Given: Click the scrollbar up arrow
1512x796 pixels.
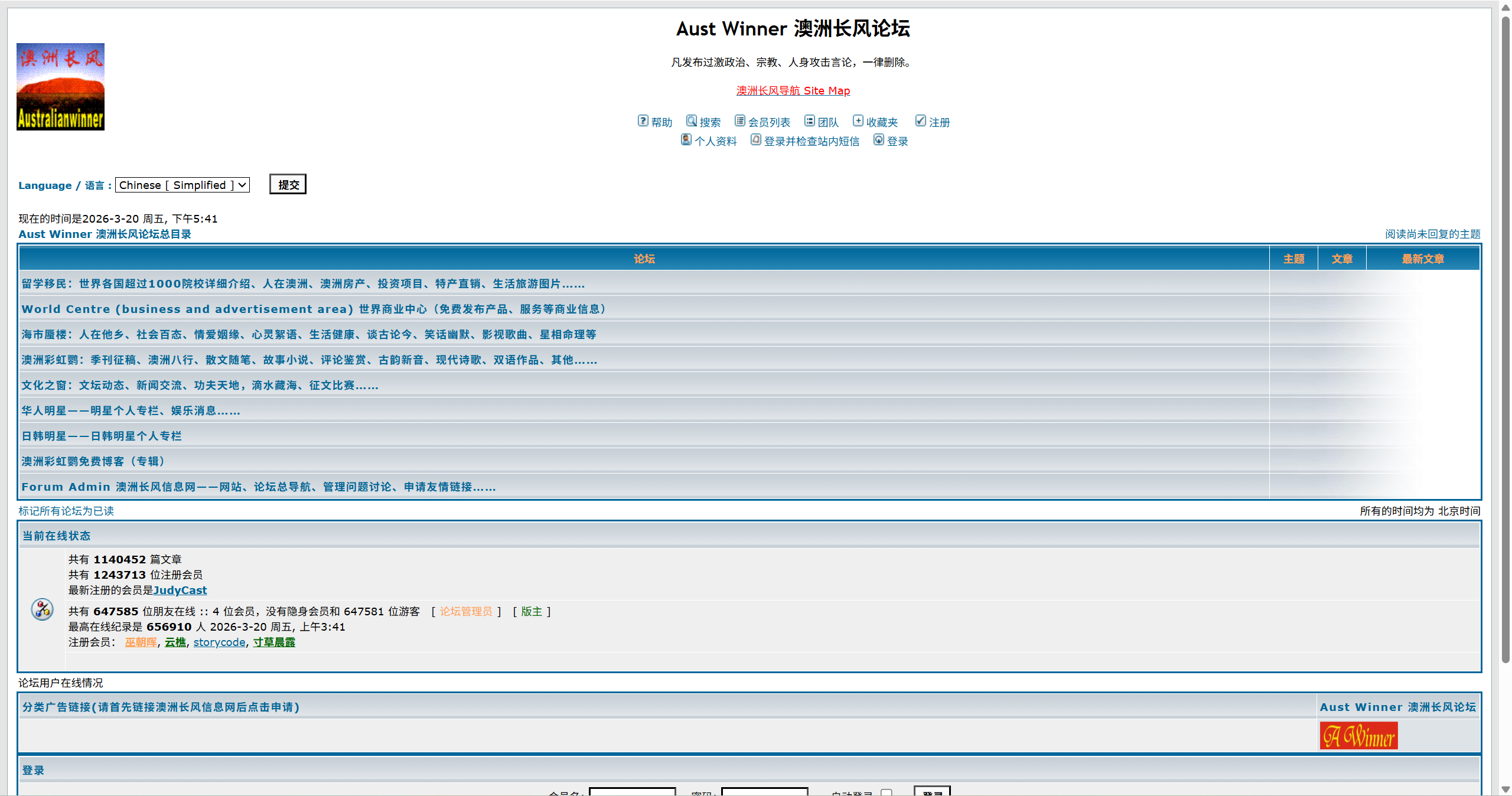Looking at the screenshot, I should (1506, 7).
